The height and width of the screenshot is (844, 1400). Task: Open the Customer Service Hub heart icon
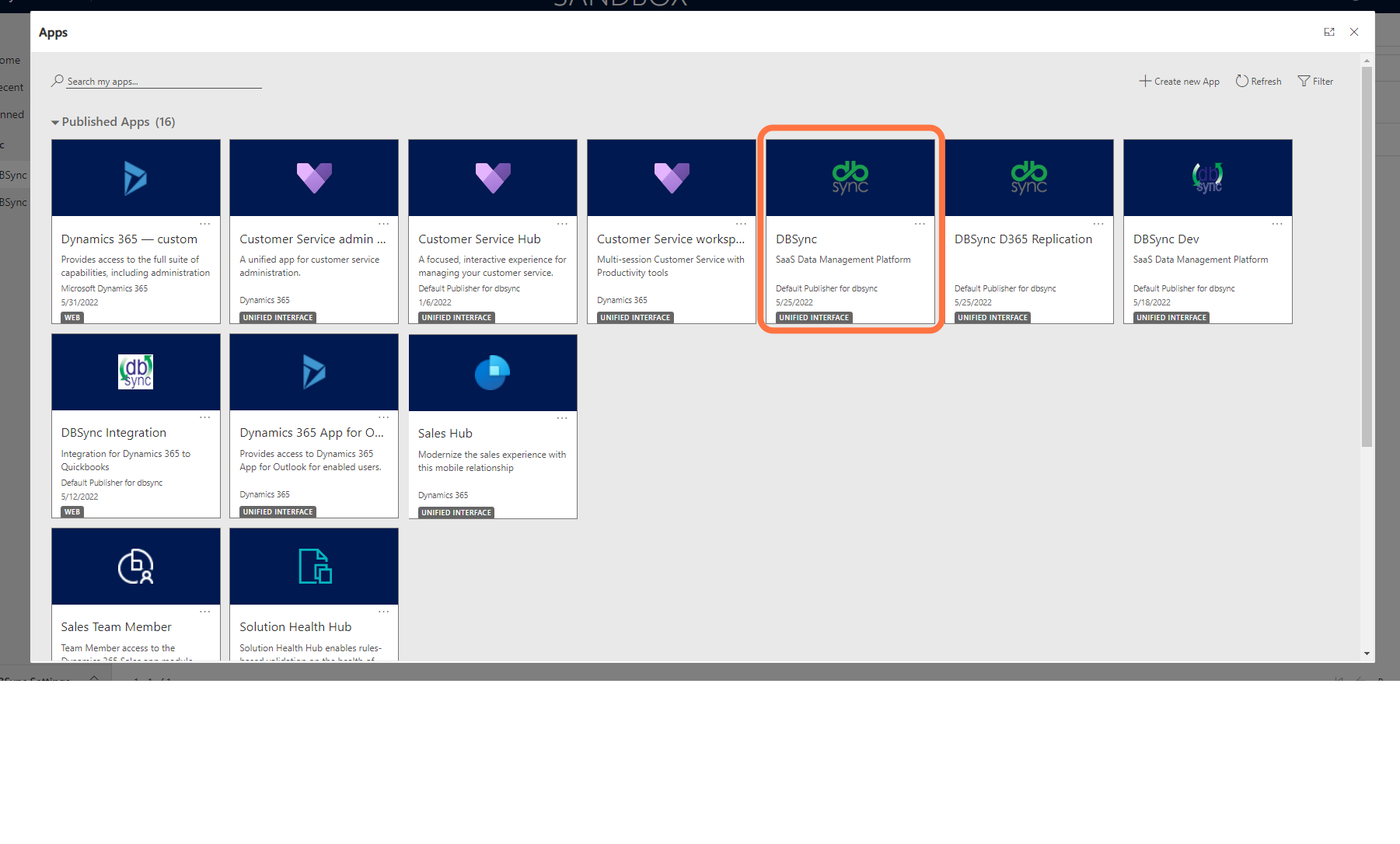click(493, 178)
